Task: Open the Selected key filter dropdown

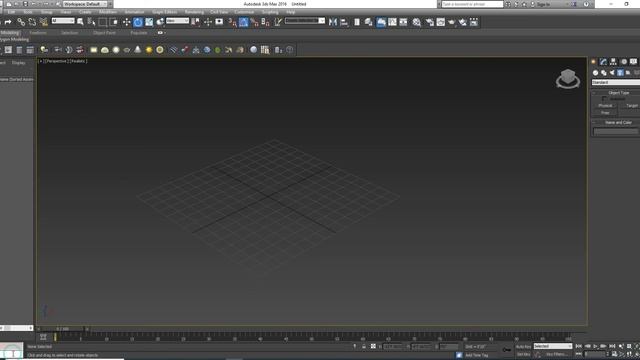Action: pos(553,346)
